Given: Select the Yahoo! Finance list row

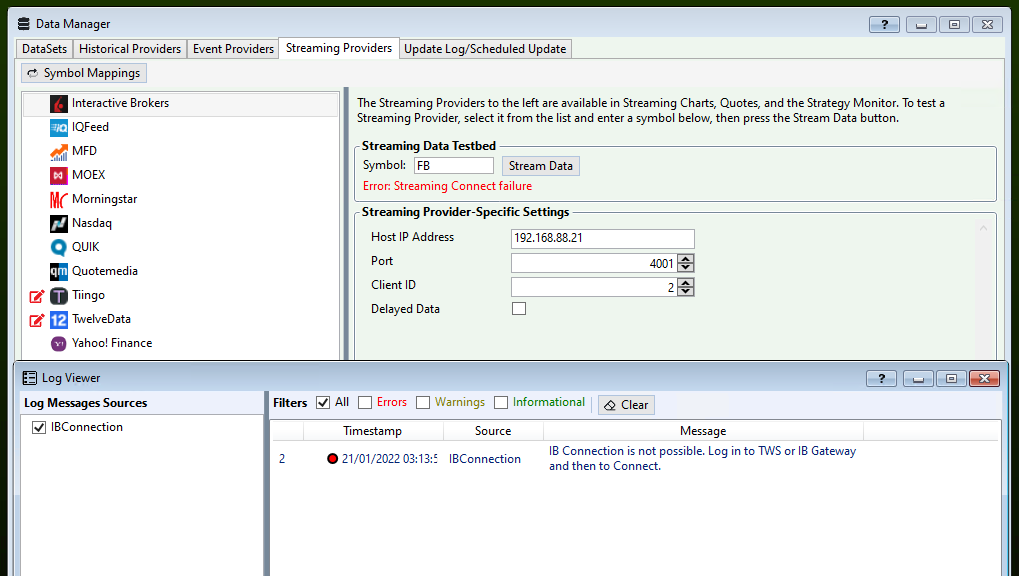Looking at the screenshot, I should [181, 343].
